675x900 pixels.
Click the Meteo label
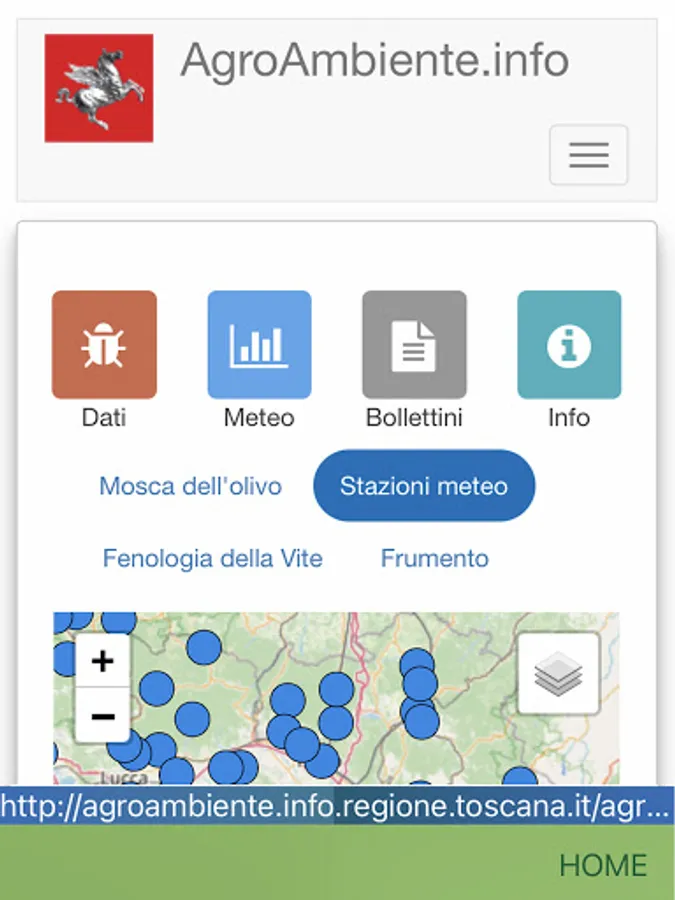point(259,417)
